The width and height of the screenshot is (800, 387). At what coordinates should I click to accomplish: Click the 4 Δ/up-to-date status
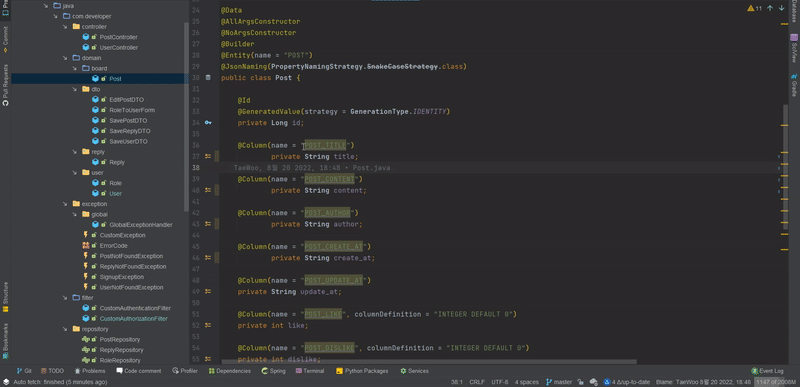pos(627,382)
